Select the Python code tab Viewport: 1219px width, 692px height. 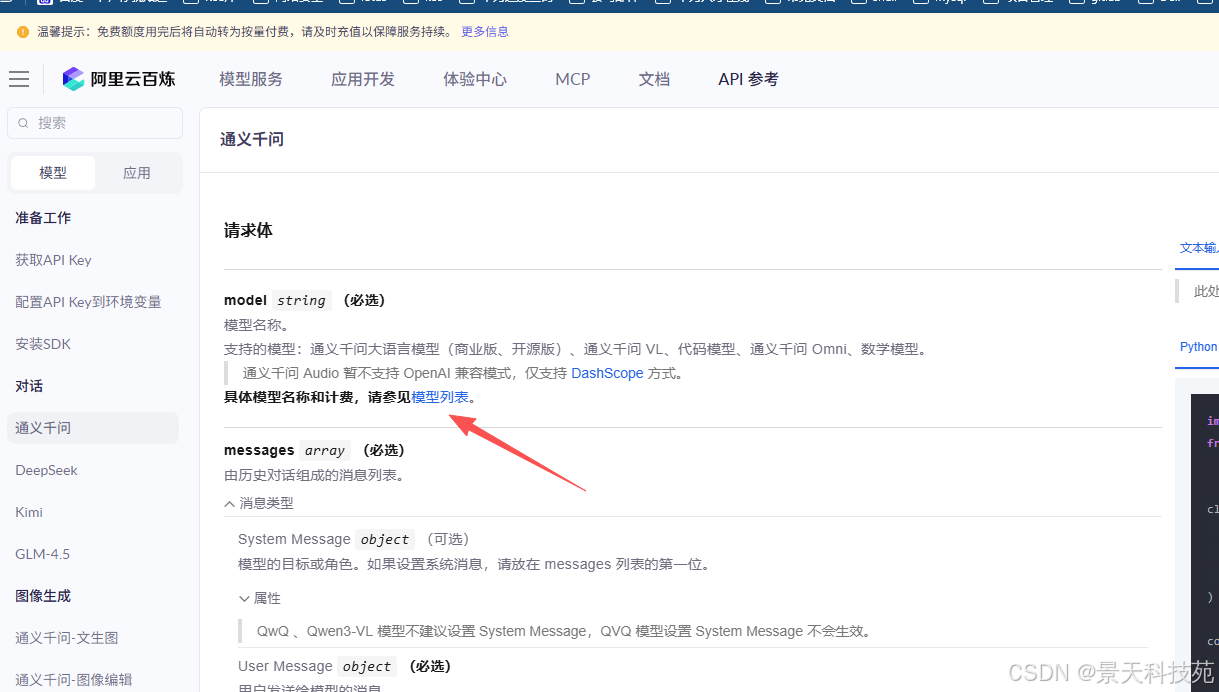coord(1198,347)
